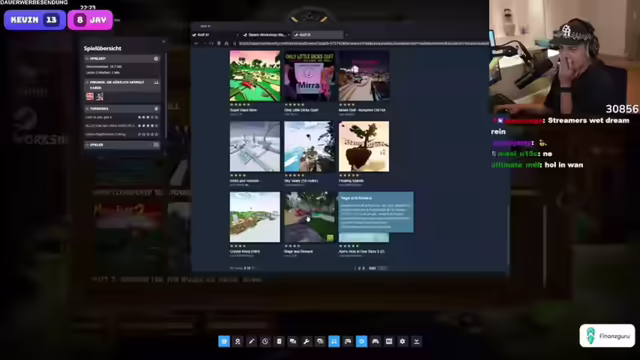Open overlay settings gear icon
This screenshot has width=640, height=360.
tap(403, 341)
